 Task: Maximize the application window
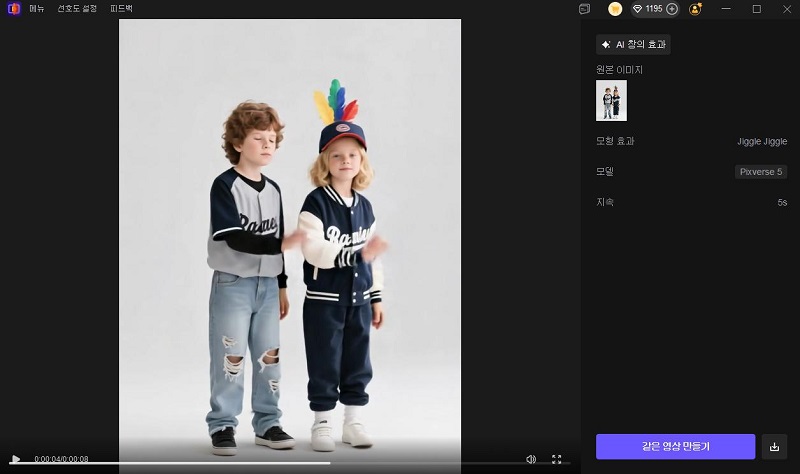757,9
